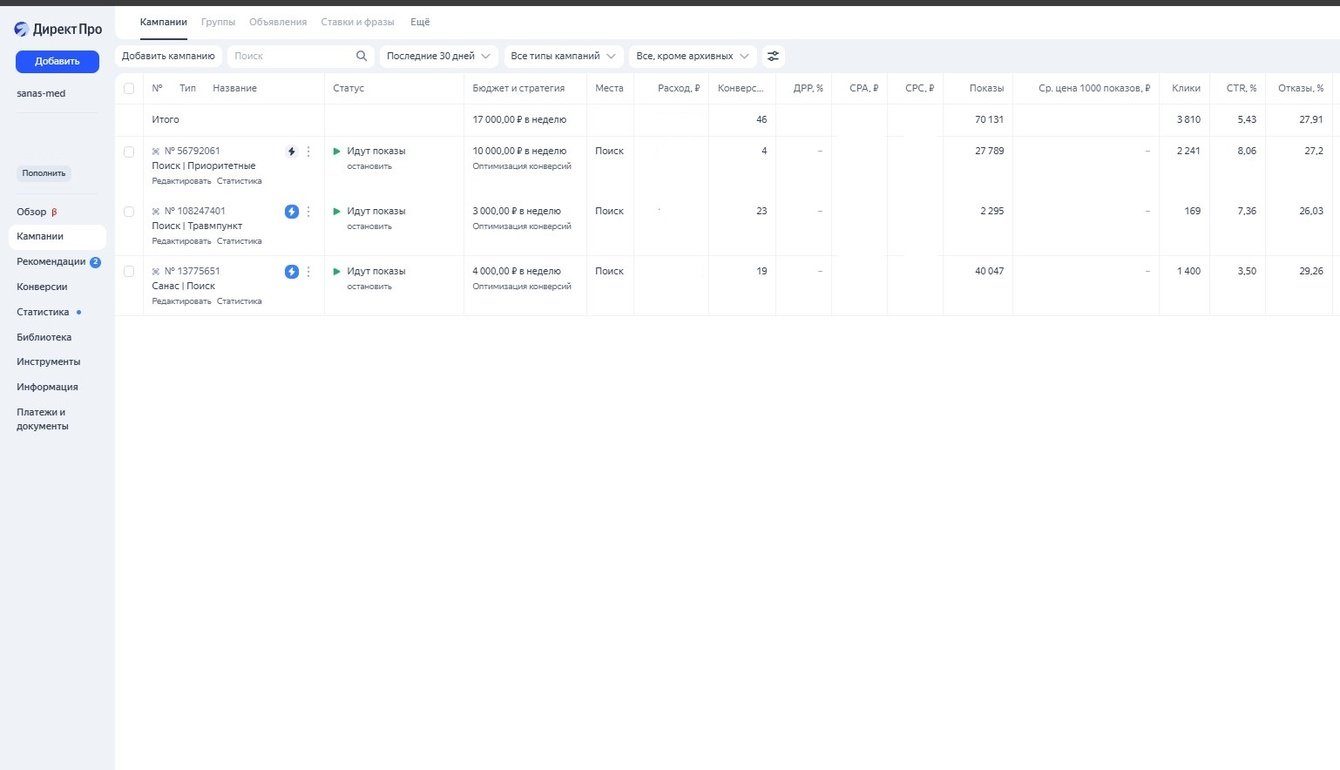Select checkbox for Санас | Поиск campaign

pyautogui.click(x=129, y=272)
